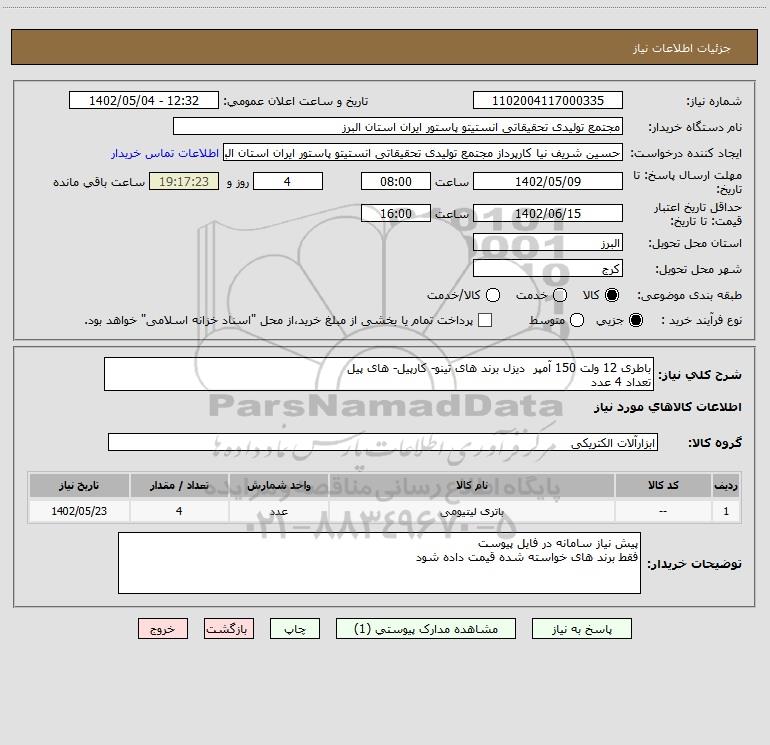Click the باتری لیتیومی item name cell

click(471, 511)
